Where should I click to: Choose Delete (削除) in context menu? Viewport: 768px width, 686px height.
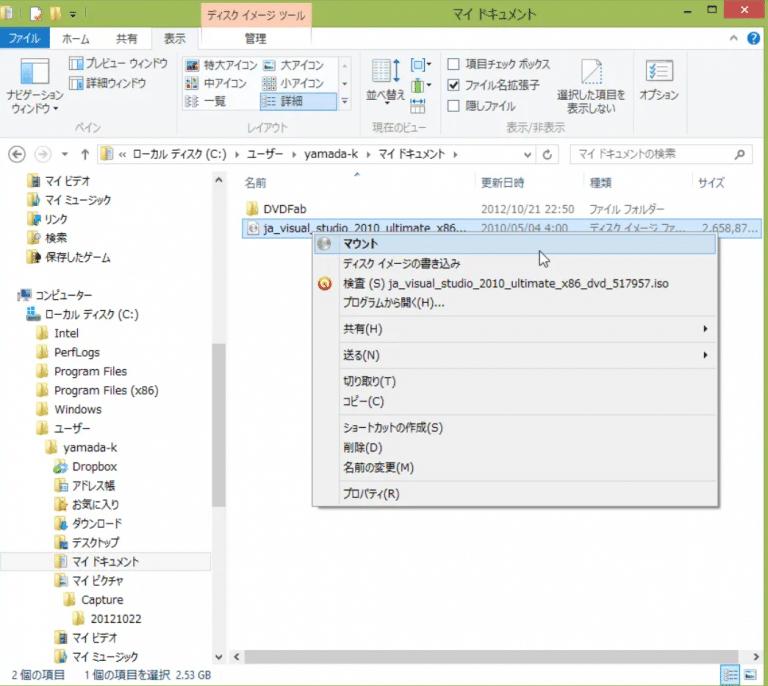click(x=515, y=448)
